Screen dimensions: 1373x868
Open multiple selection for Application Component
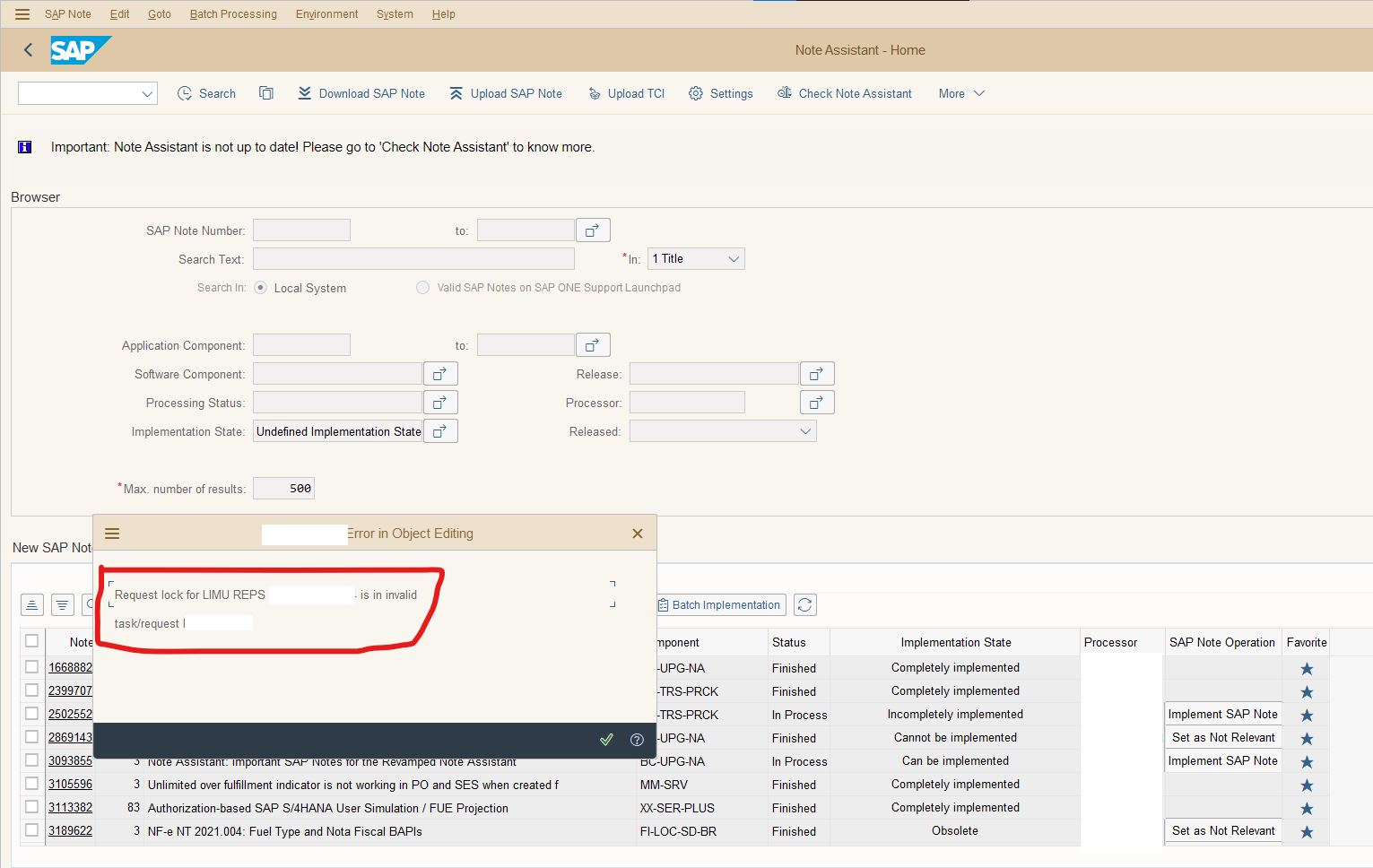tap(593, 345)
